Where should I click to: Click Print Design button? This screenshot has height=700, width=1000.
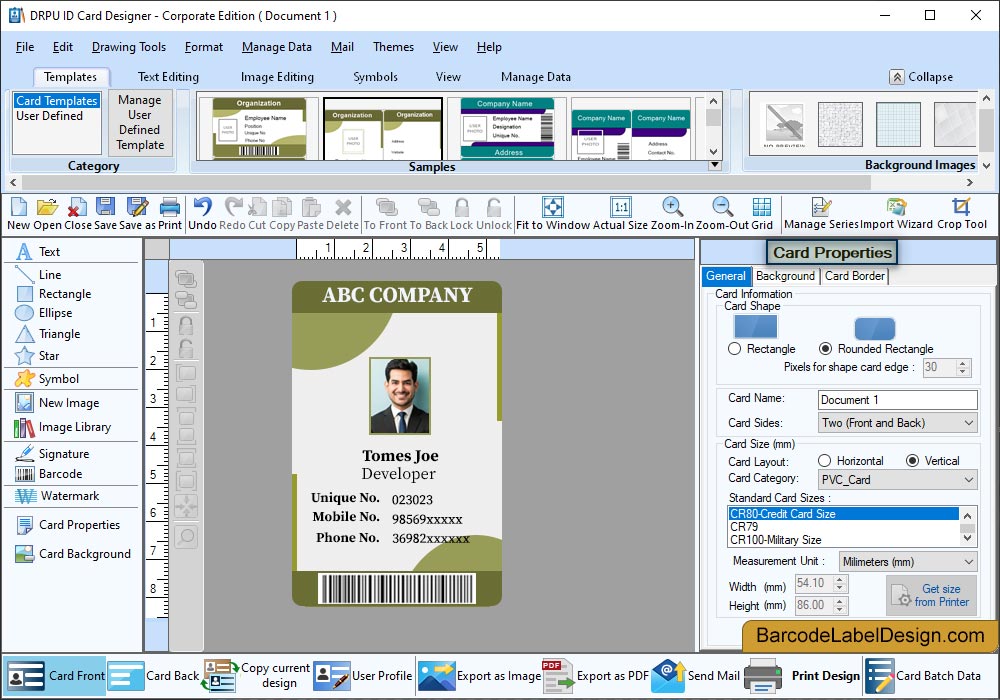point(803,676)
